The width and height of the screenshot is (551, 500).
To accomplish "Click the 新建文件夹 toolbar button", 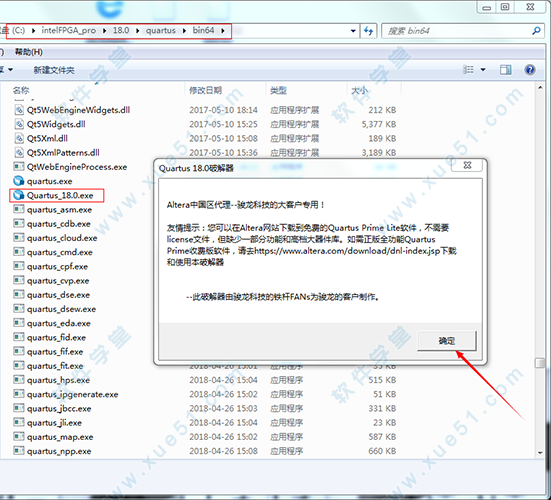I will [54, 70].
